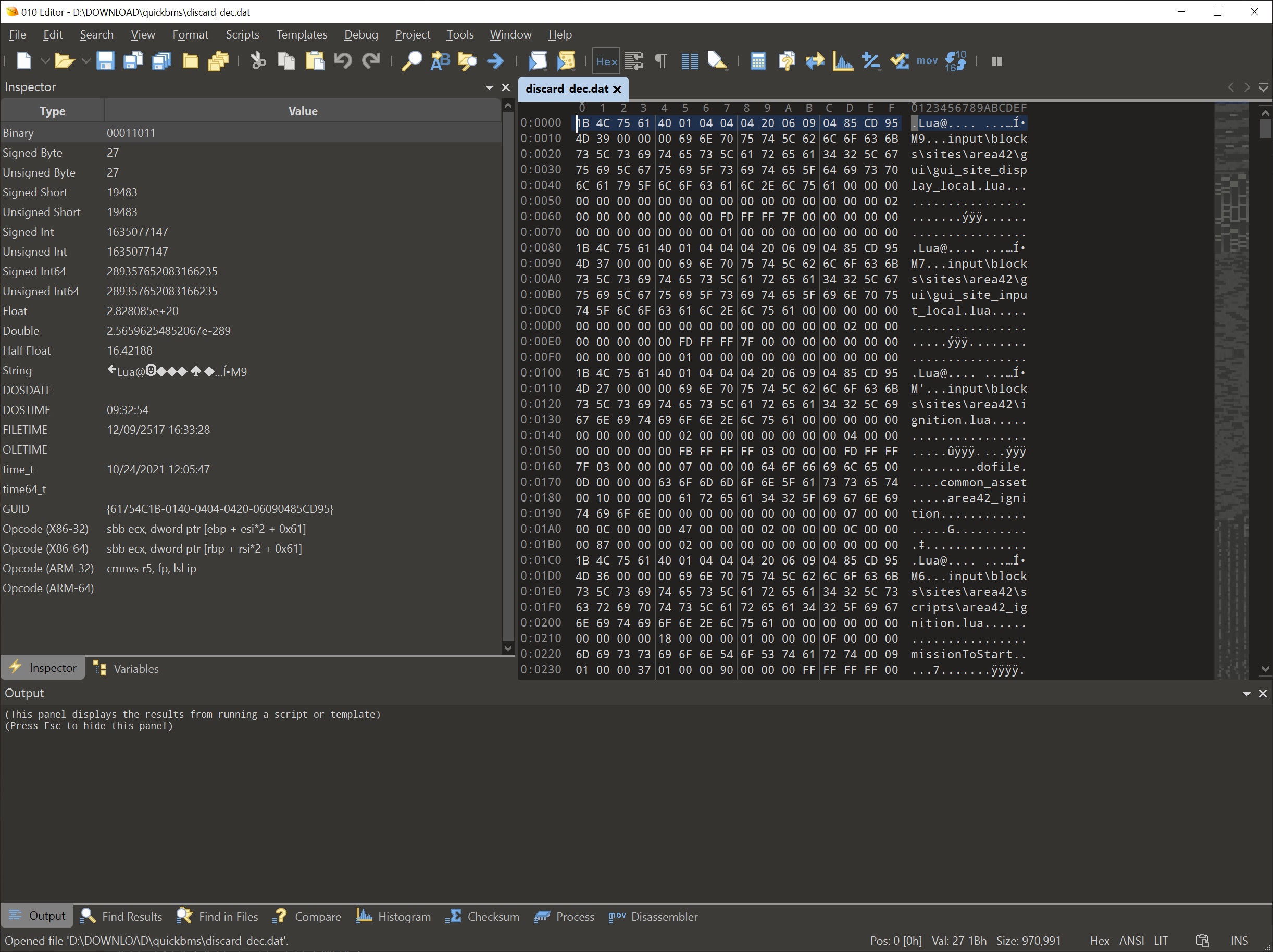The image size is (1273, 952).
Task: Click the Save file icon
Action: click(105, 61)
